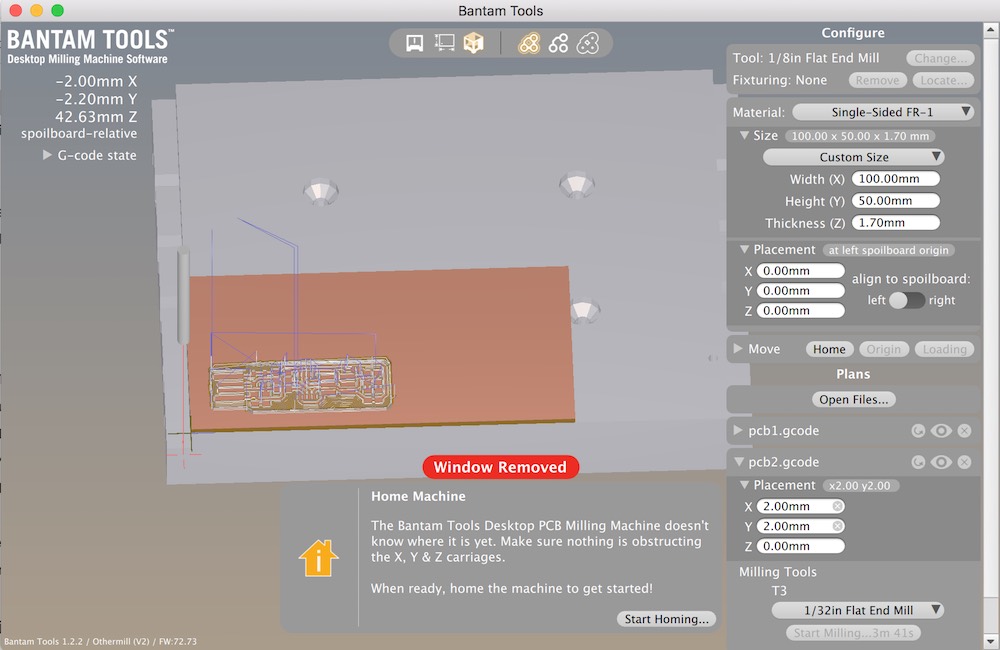This screenshot has width=1000, height=650.
Task: Click the Start Milling...3m 41s button
Action: pos(853,633)
